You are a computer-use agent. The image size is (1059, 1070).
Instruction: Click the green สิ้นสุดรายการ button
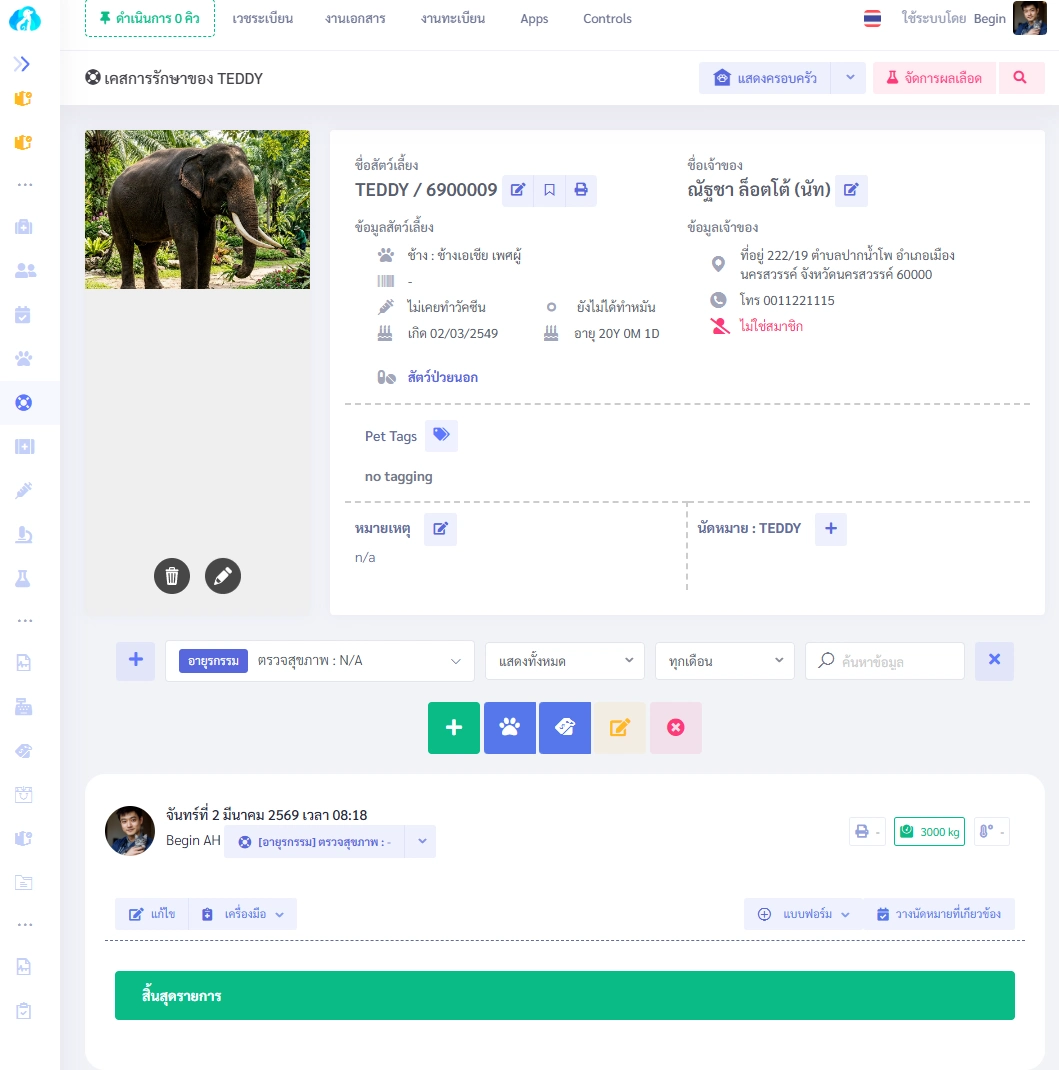(564, 996)
